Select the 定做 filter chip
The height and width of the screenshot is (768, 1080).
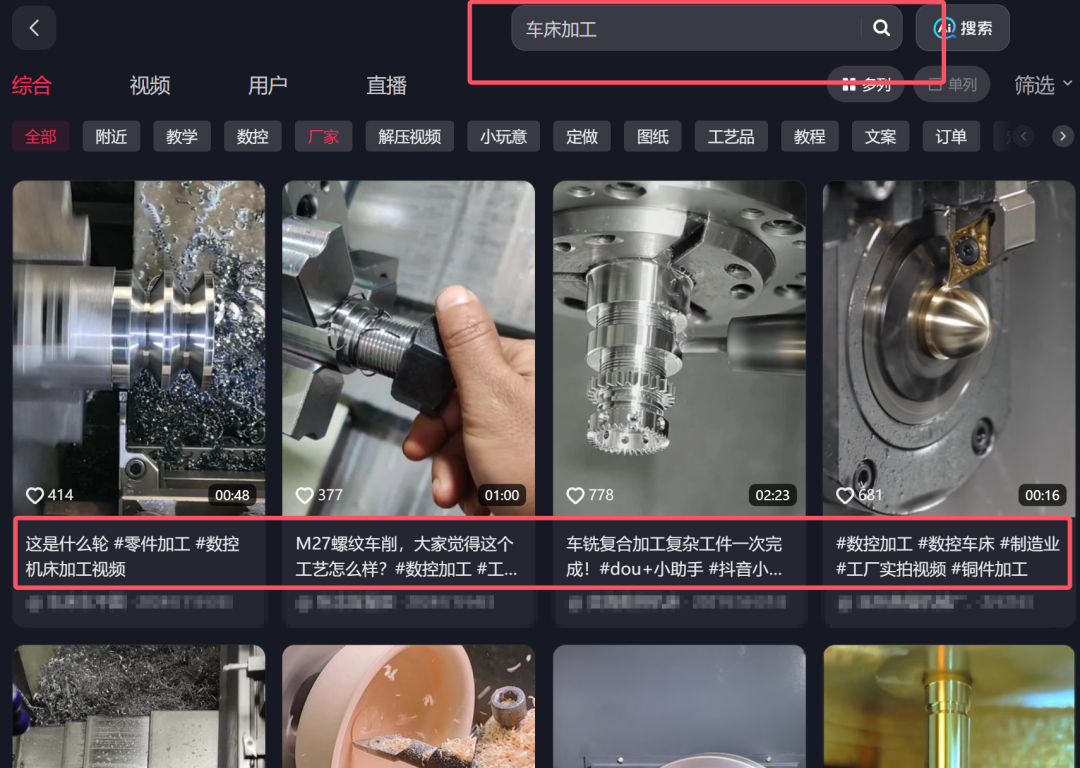click(x=582, y=136)
